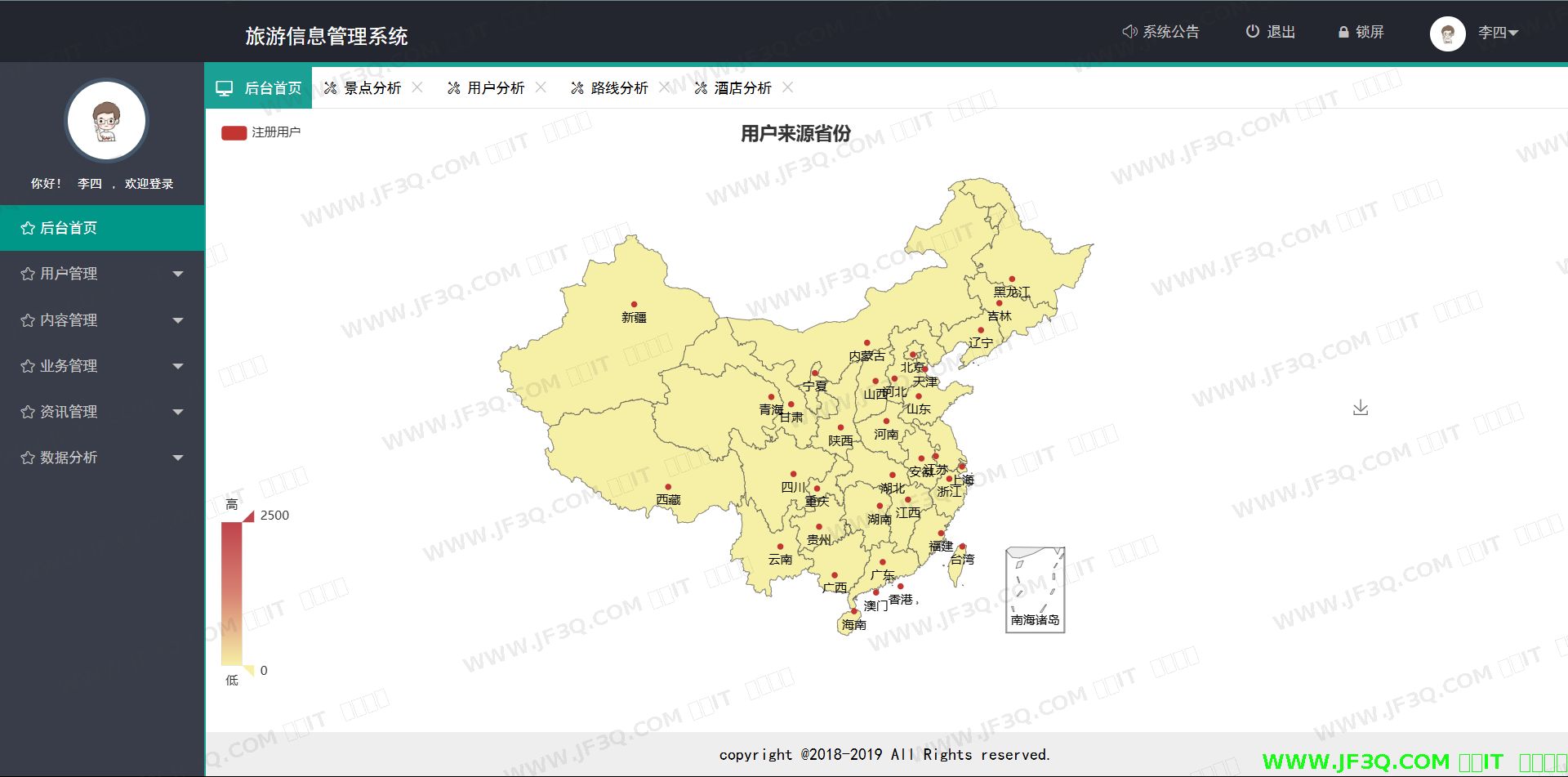The height and width of the screenshot is (777, 1568).
Task: Close the 用户分析 tab
Action: click(x=541, y=87)
